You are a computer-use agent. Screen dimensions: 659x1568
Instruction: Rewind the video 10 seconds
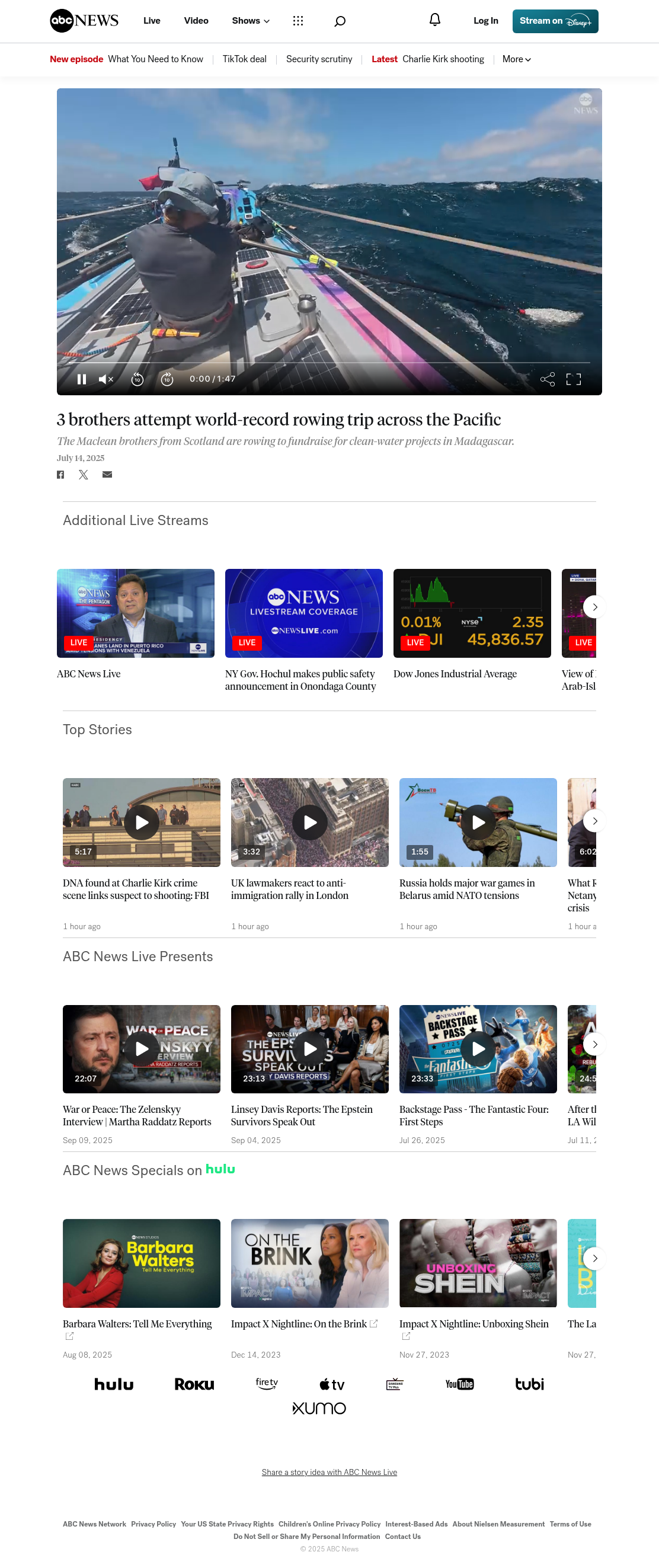(137, 379)
